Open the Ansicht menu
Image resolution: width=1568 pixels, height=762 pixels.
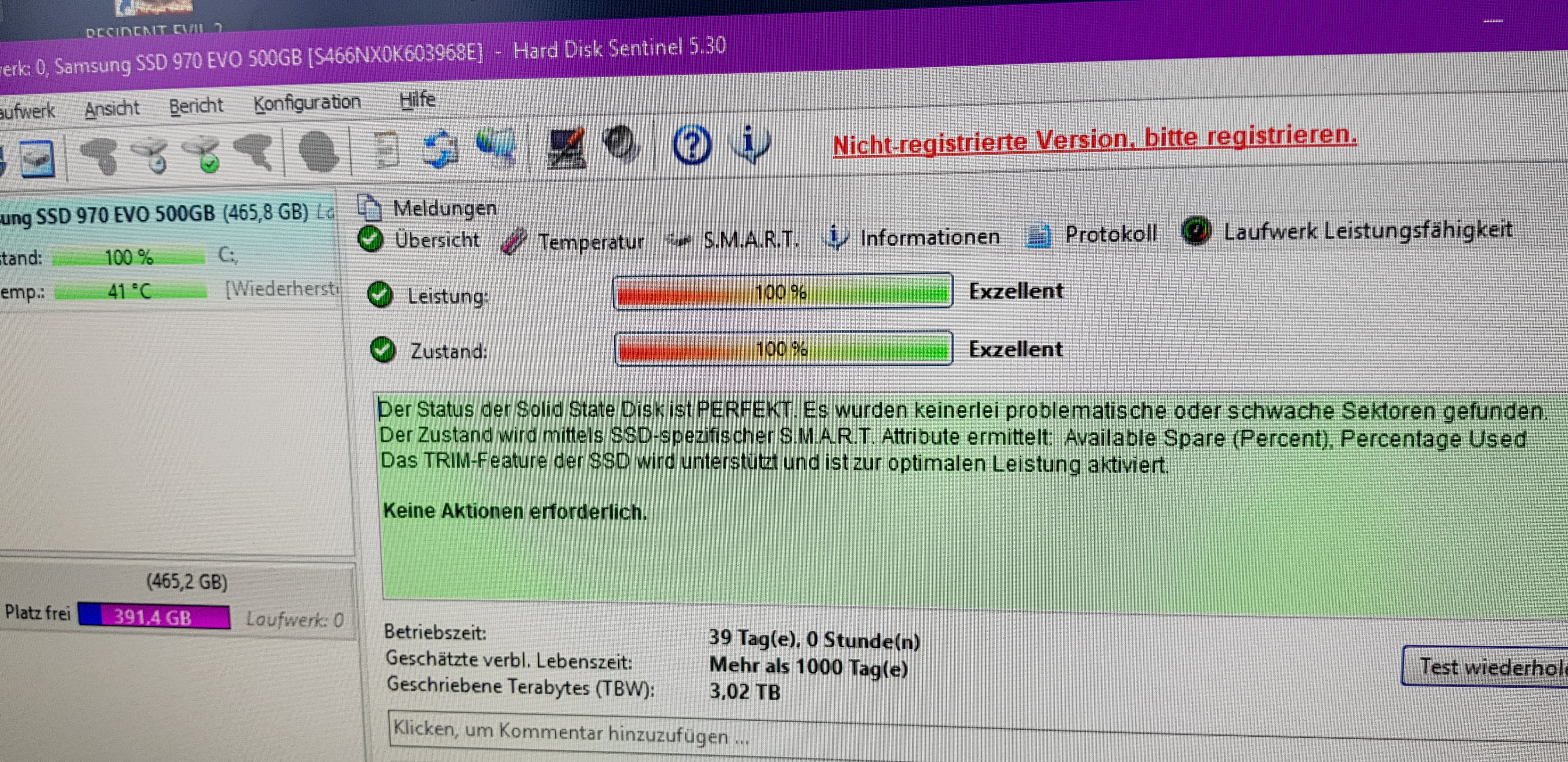click(x=112, y=109)
